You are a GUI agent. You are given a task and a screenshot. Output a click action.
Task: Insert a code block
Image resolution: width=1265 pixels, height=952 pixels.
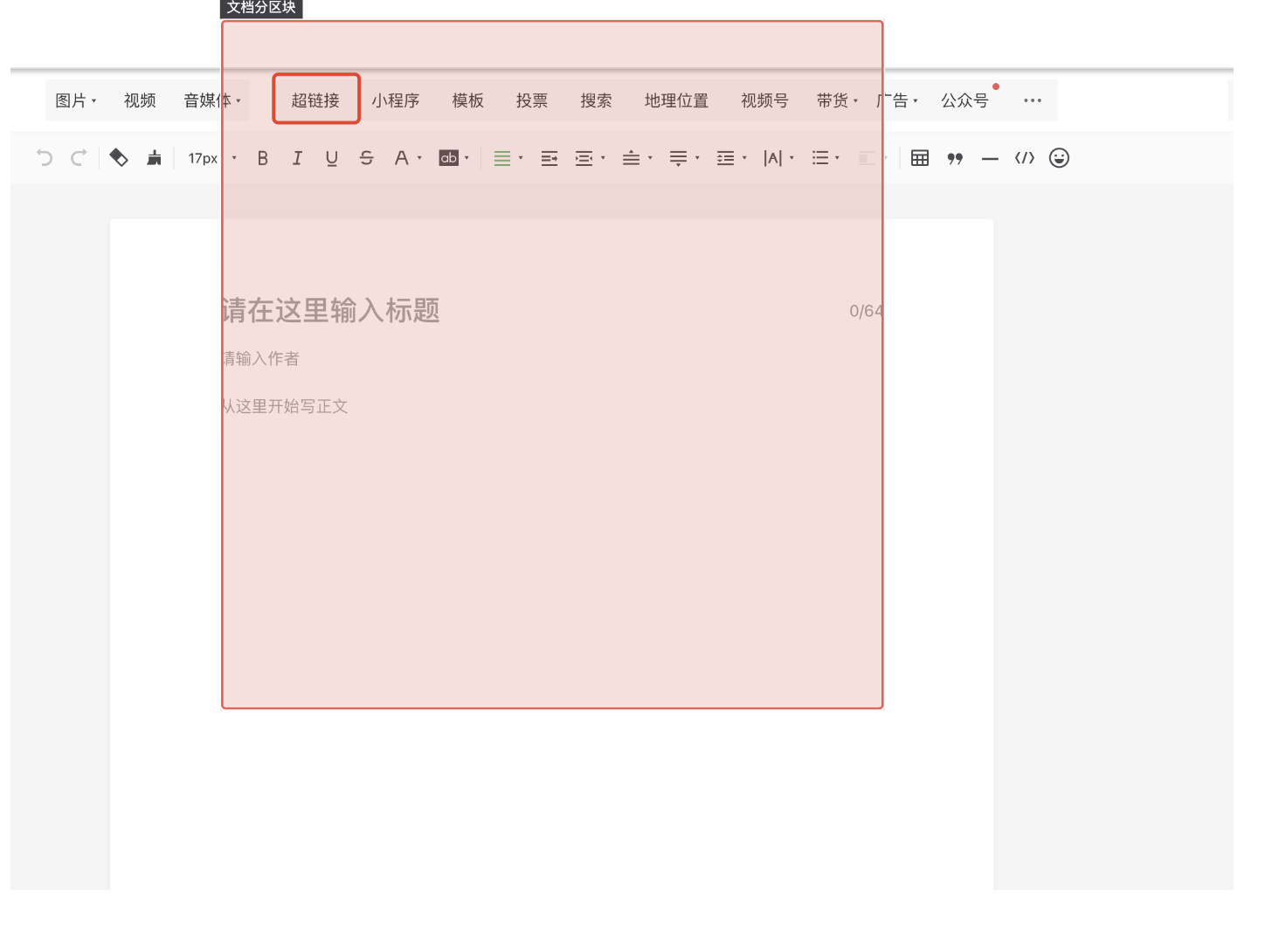(1025, 158)
